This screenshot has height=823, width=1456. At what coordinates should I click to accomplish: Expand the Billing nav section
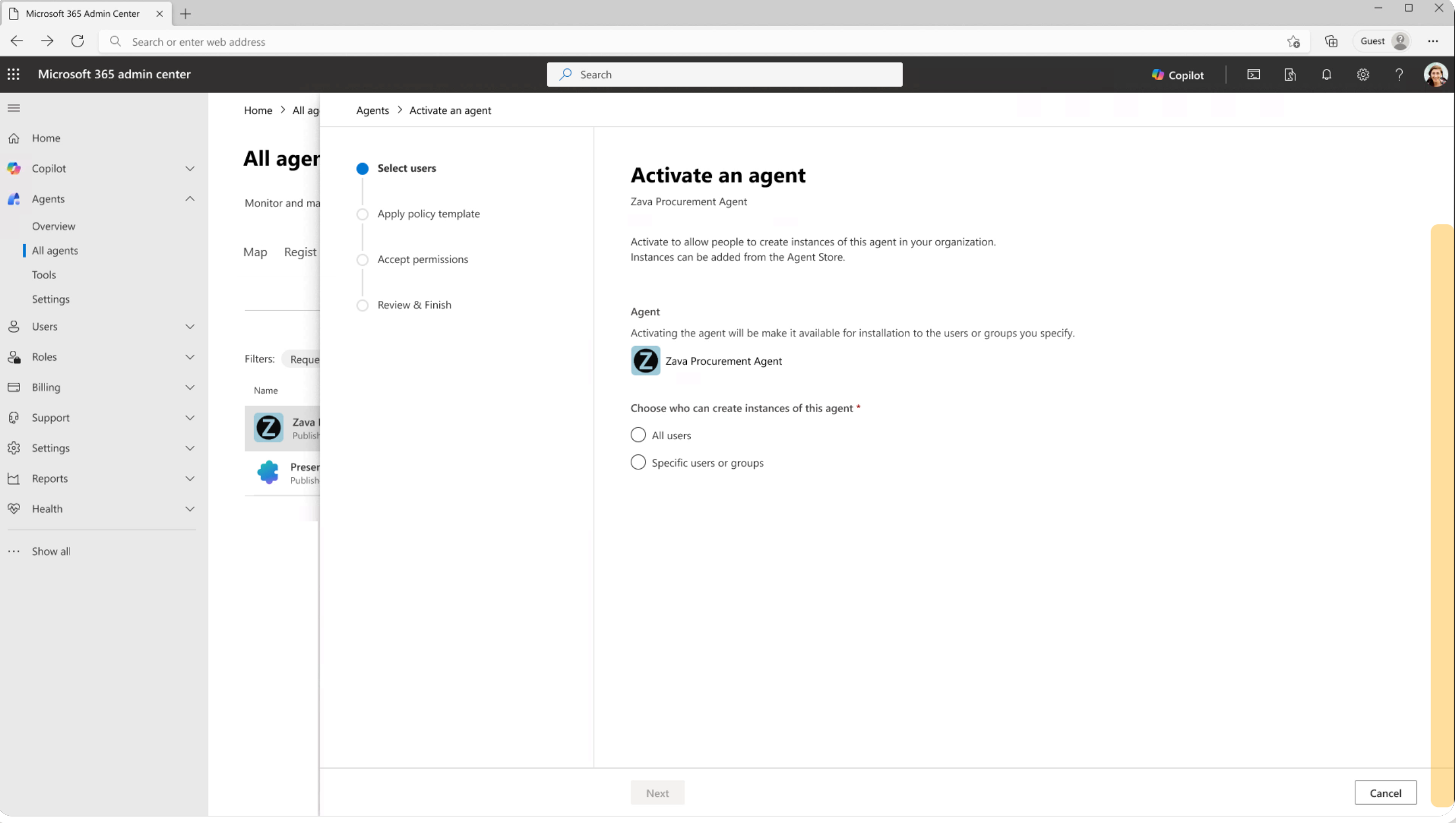[190, 388]
